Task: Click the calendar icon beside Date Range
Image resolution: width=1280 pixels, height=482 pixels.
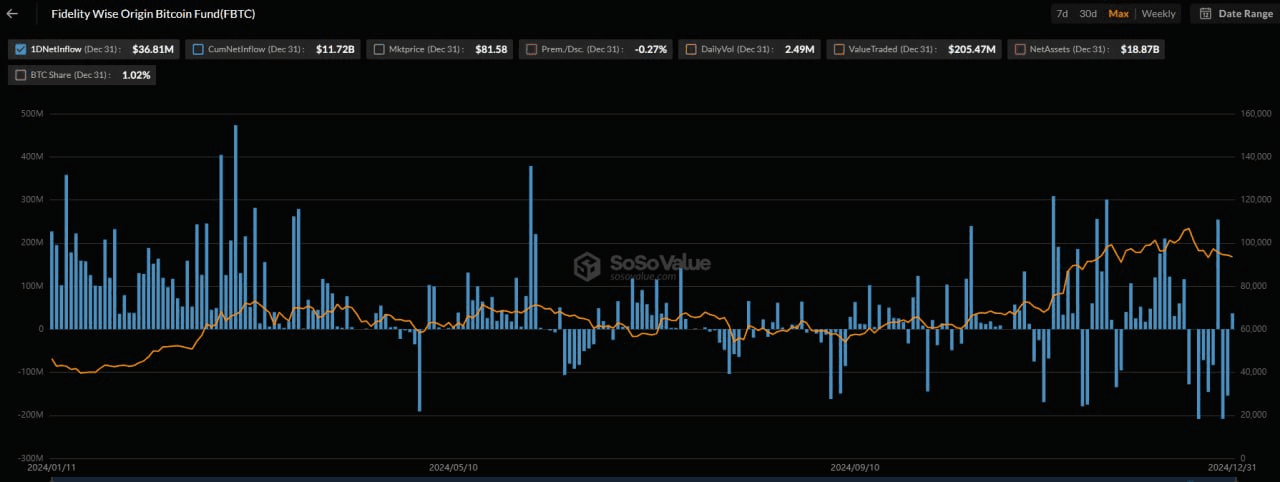Action: click(x=1205, y=14)
